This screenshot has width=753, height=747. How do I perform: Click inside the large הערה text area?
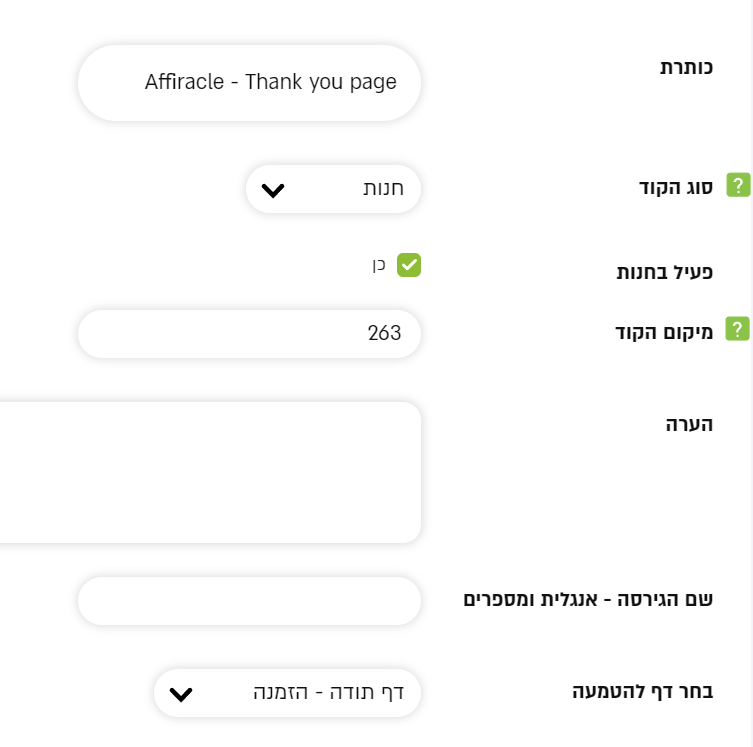click(210, 472)
